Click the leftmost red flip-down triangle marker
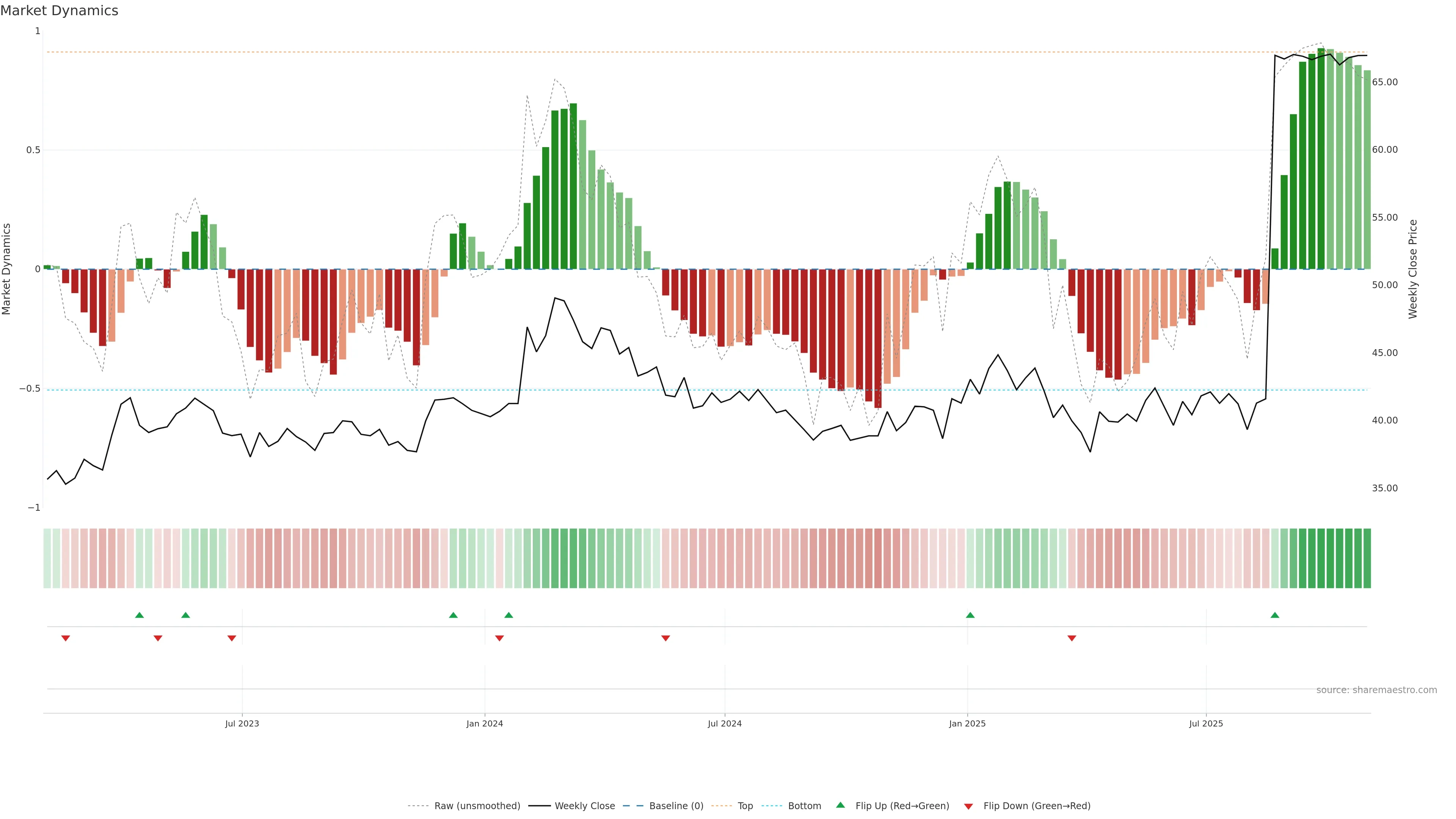This screenshot has width=1456, height=819. (x=66, y=638)
